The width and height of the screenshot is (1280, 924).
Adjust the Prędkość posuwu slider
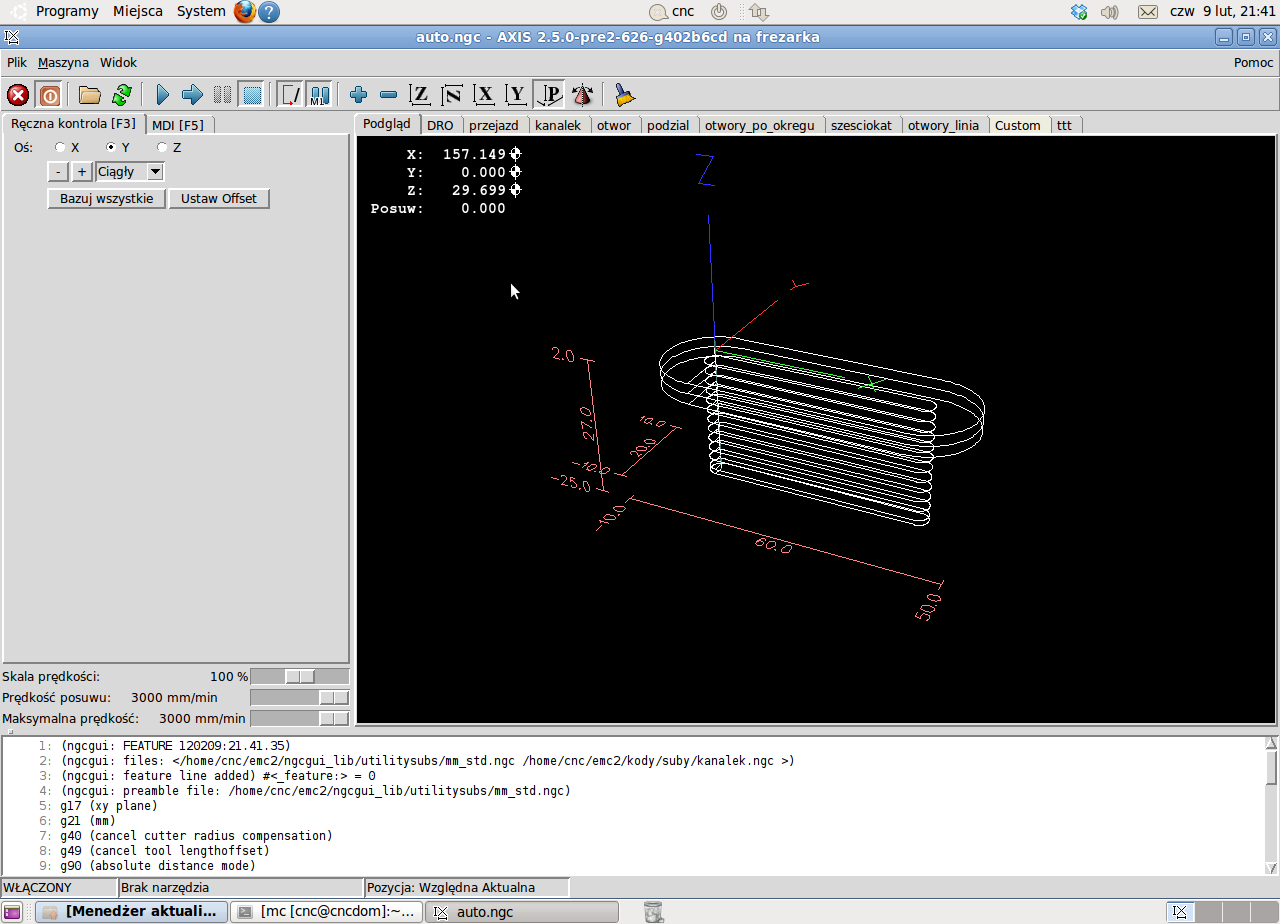(x=300, y=697)
